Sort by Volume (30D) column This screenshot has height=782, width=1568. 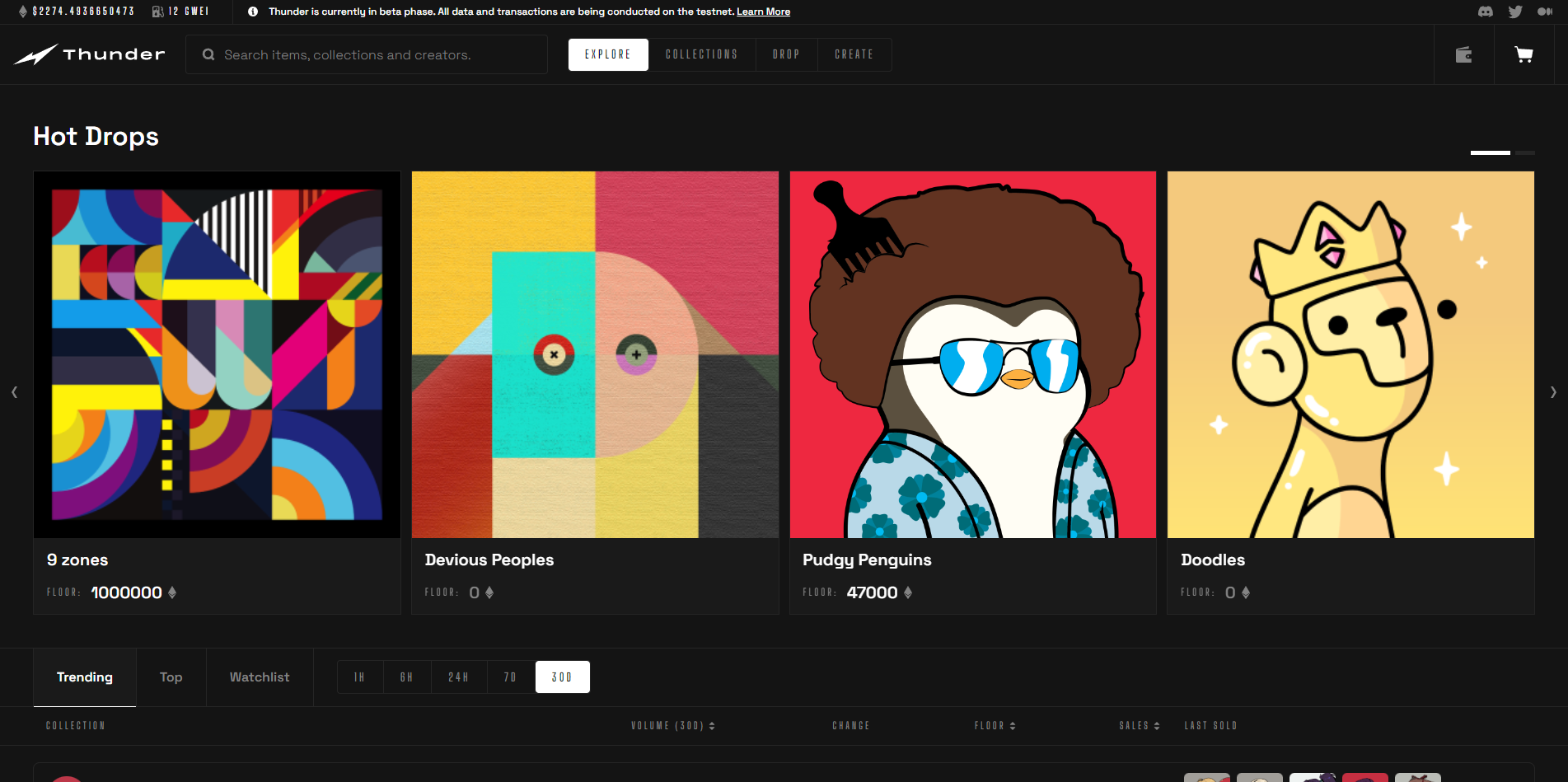point(672,726)
